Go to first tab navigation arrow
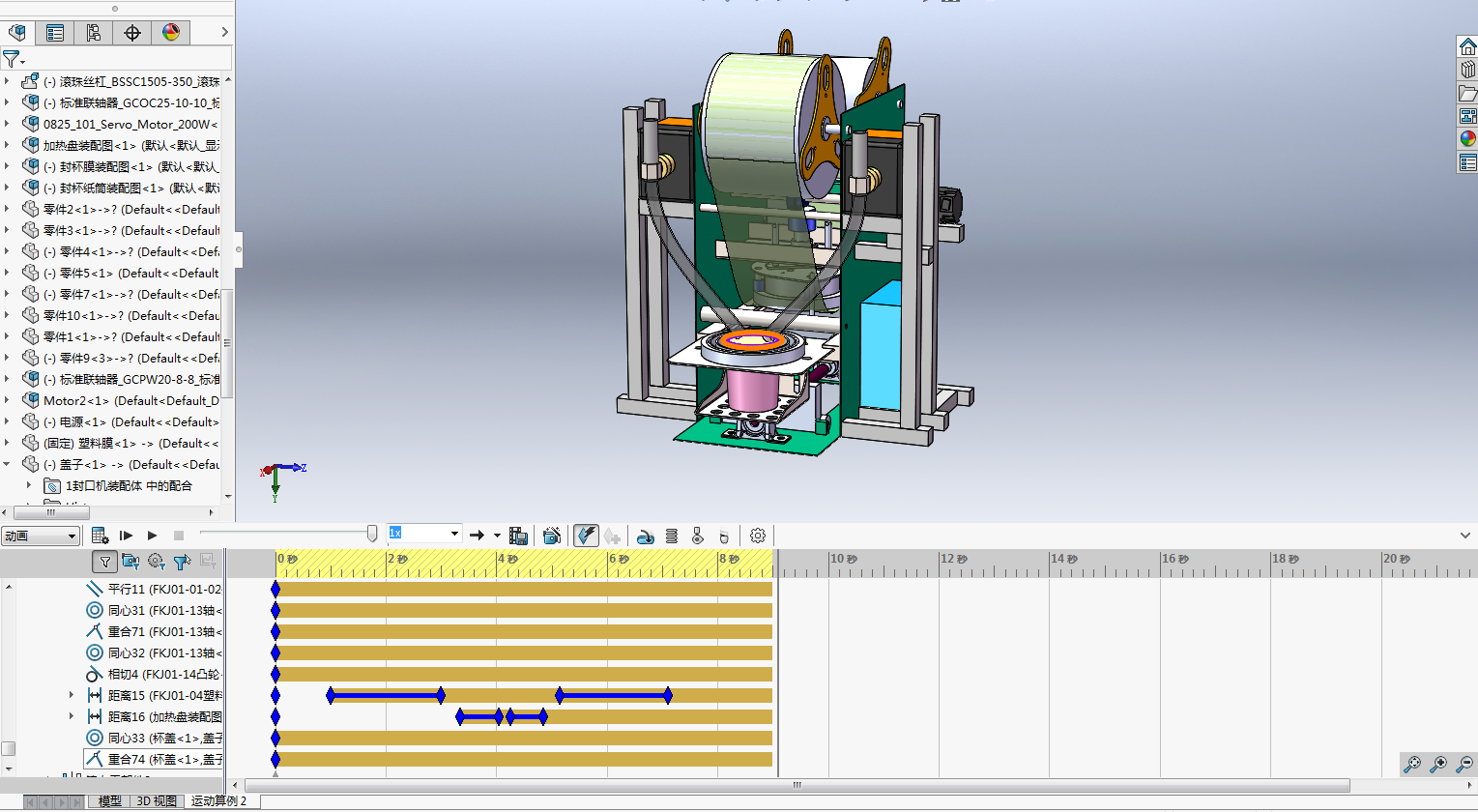Image resolution: width=1478 pixels, height=812 pixels. tap(32, 801)
